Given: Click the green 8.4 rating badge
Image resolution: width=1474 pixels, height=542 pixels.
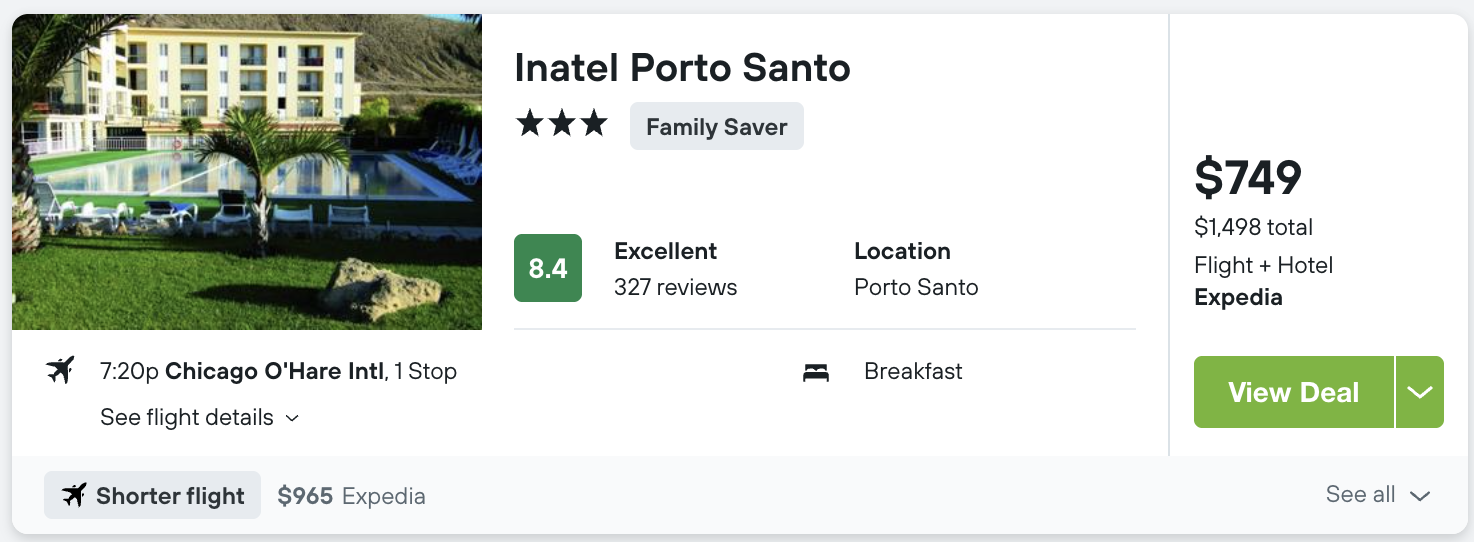Looking at the screenshot, I should click(548, 268).
